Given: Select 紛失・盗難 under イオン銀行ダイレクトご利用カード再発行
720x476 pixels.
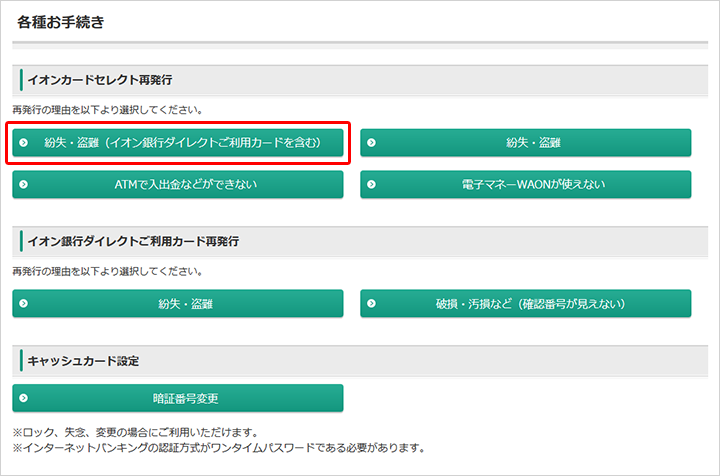Looking at the screenshot, I should pos(178,303).
